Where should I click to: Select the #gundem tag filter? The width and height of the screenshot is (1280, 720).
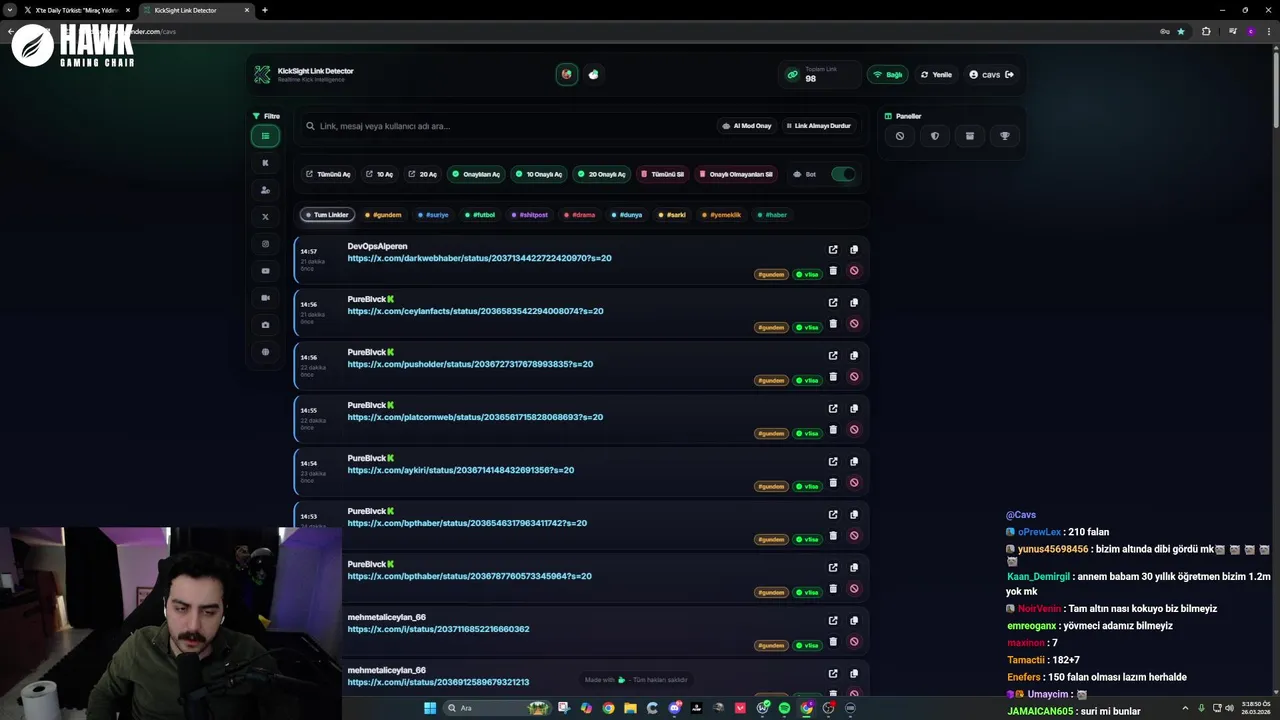coord(383,215)
